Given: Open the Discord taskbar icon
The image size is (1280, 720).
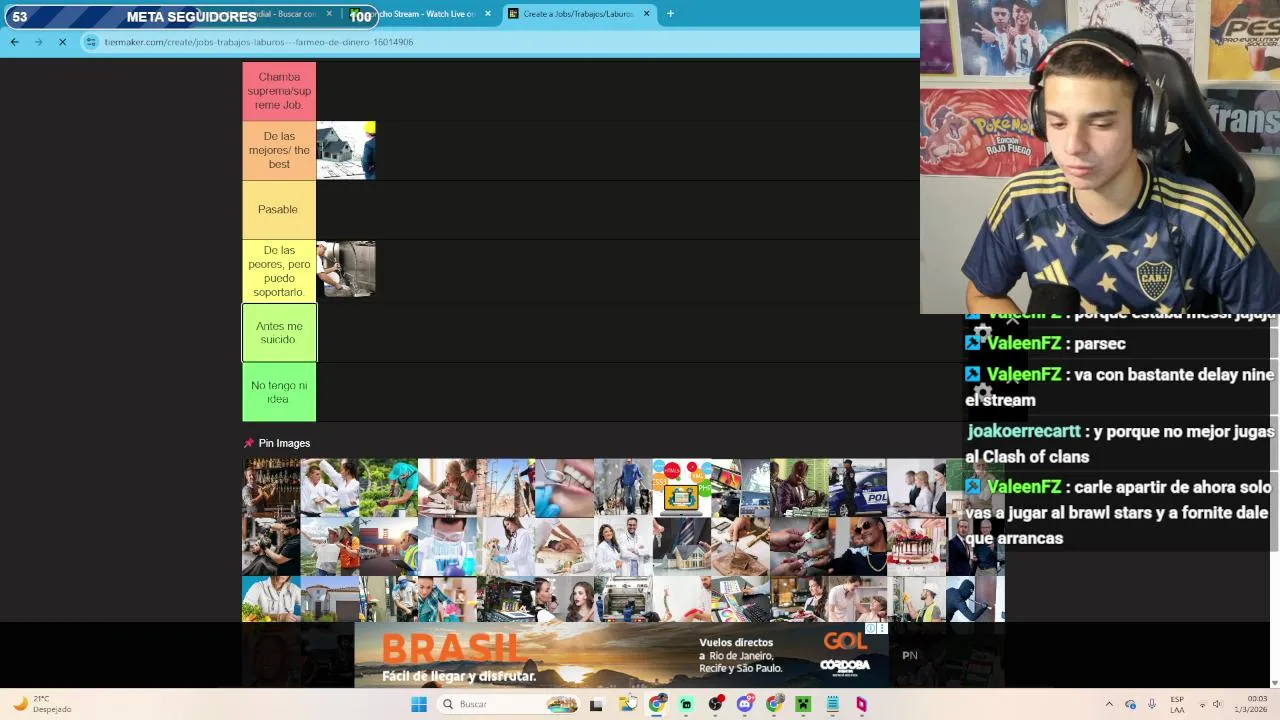Looking at the screenshot, I should tap(744, 704).
